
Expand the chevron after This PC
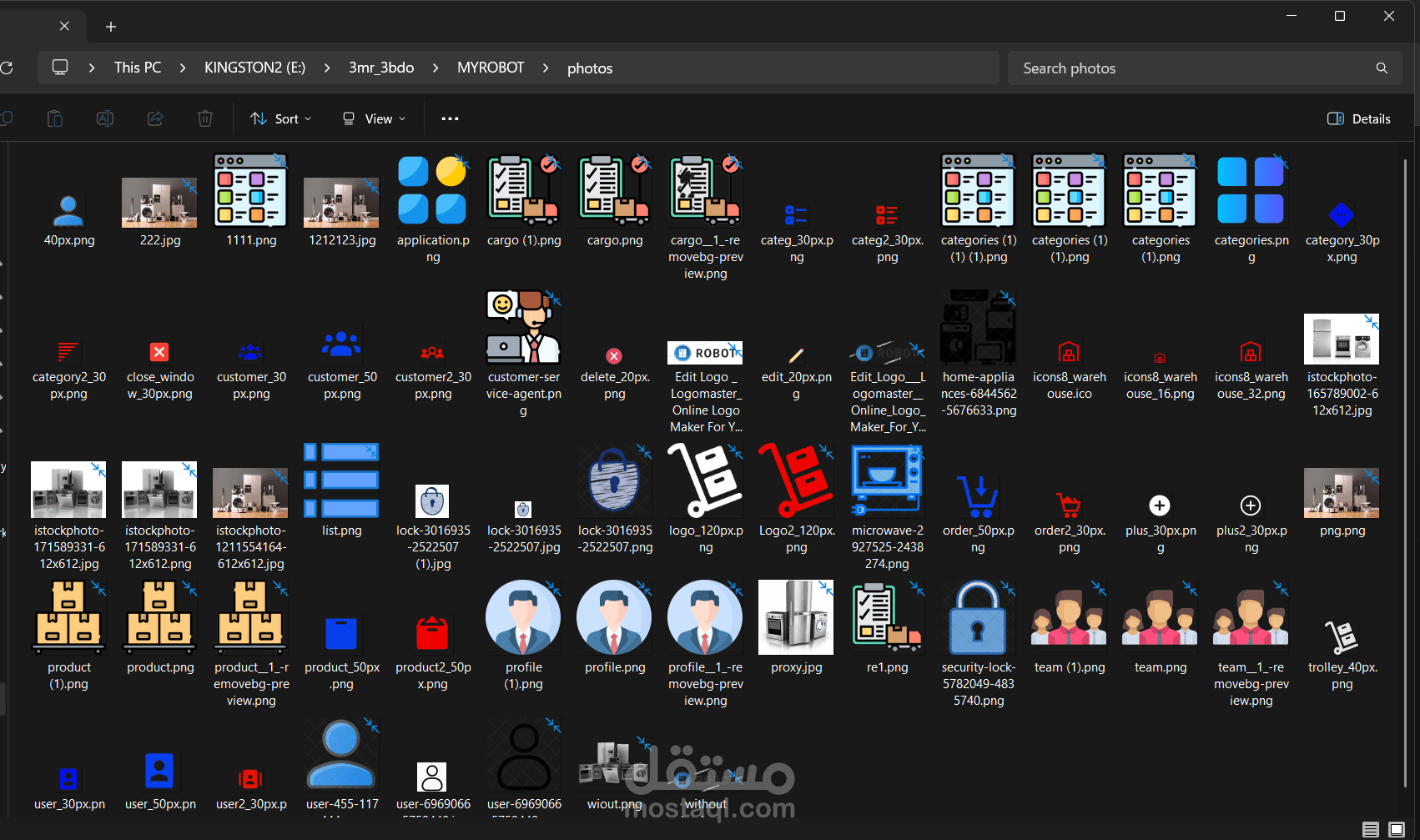183,68
